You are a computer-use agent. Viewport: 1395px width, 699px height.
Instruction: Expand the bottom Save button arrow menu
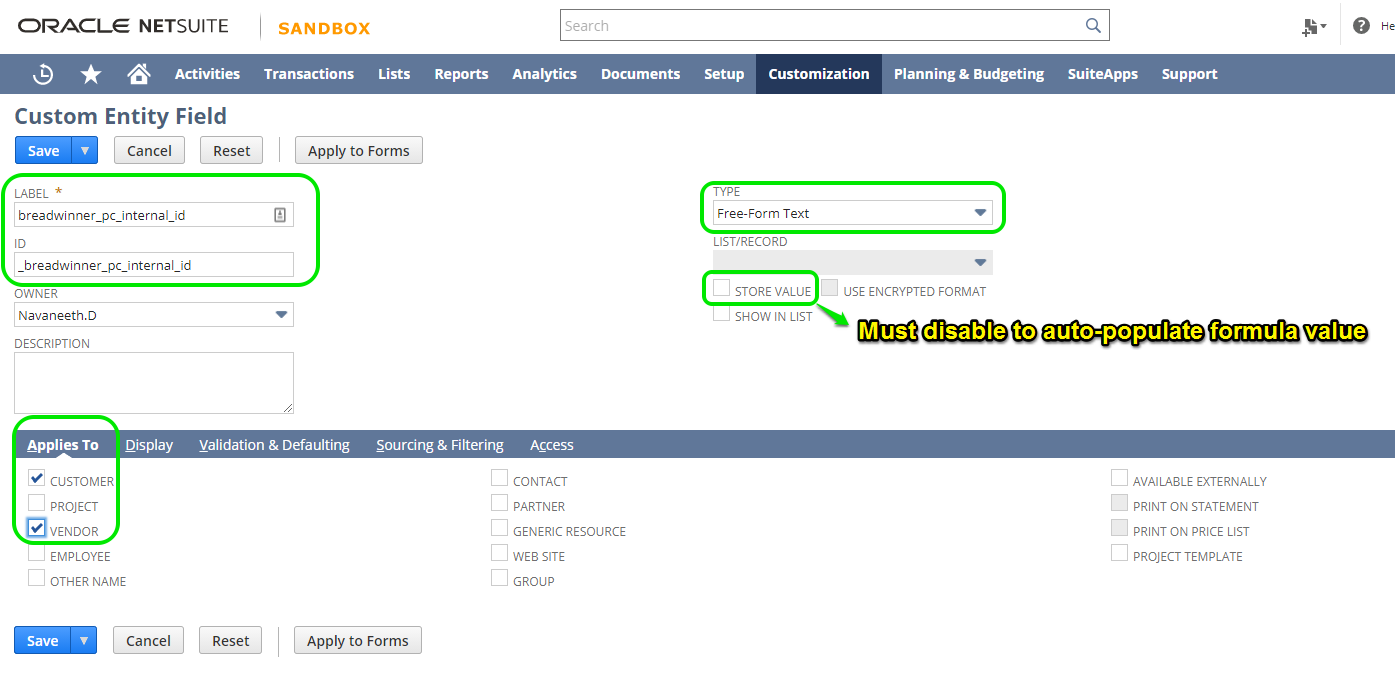(x=84, y=641)
